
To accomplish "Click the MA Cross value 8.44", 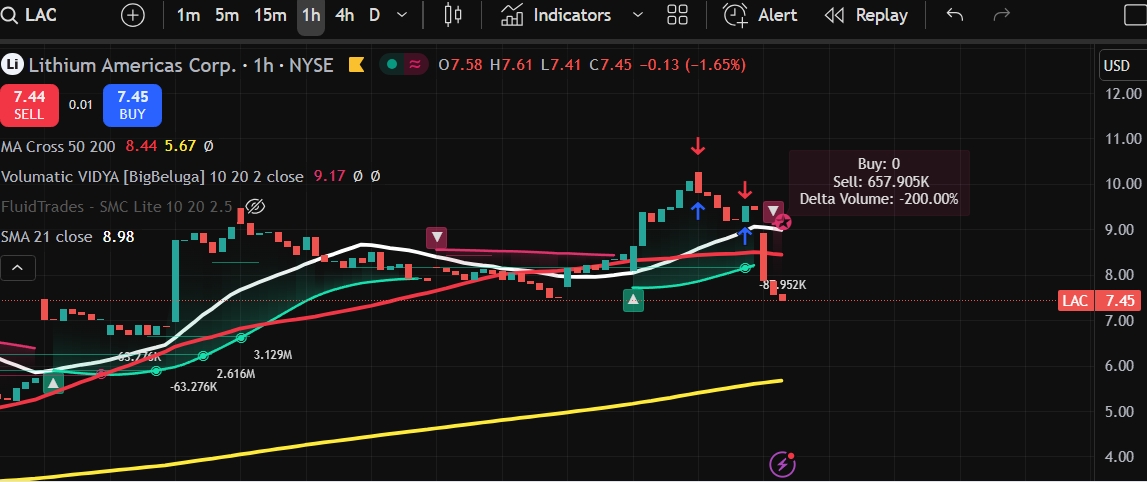I will pyautogui.click(x=140, y=146).
